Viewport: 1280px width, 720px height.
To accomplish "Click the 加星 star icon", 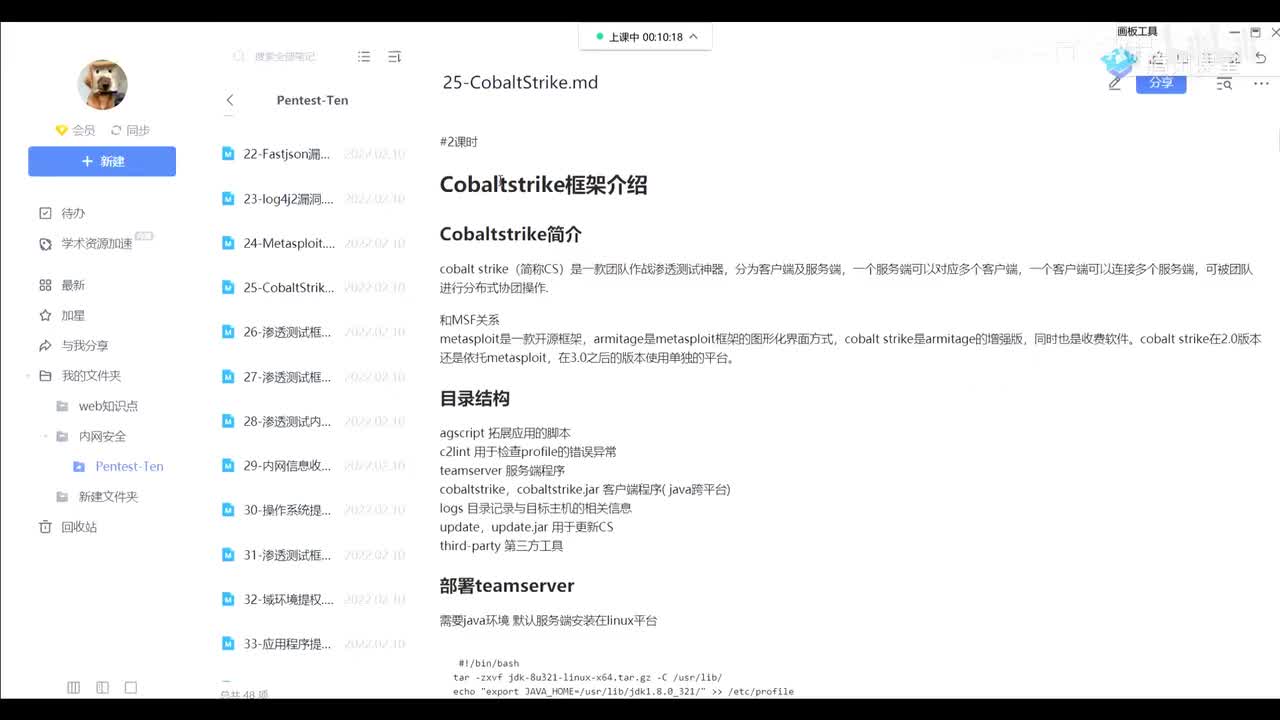I will click(45, 315).
